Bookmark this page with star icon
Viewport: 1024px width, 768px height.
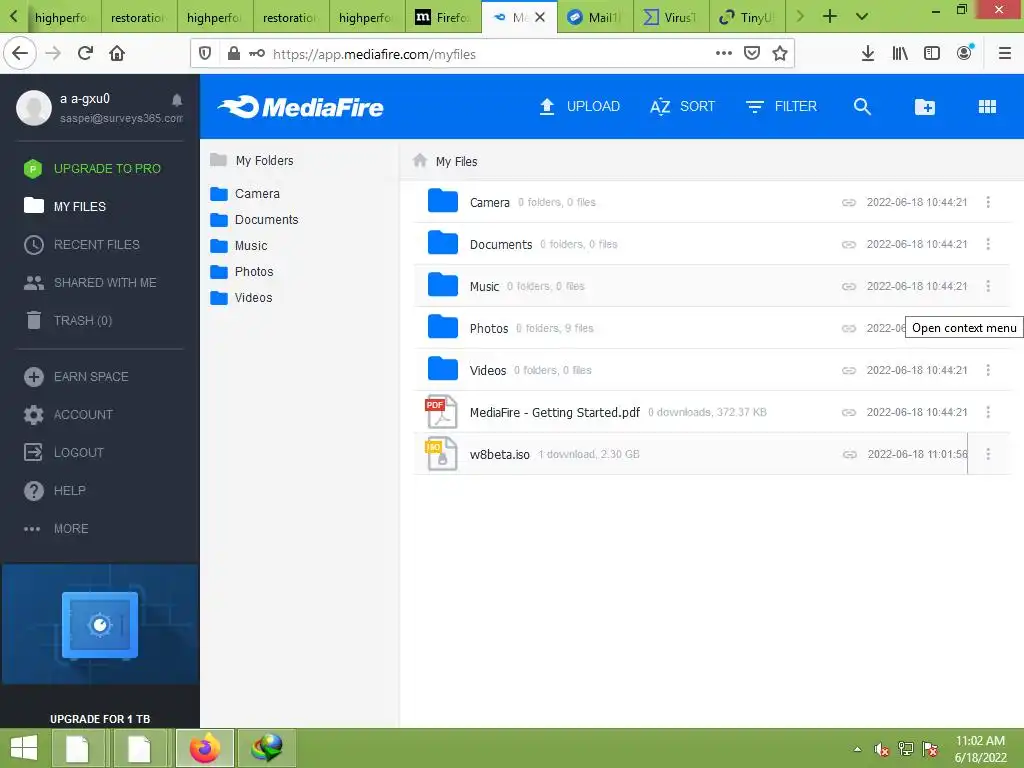780,54
